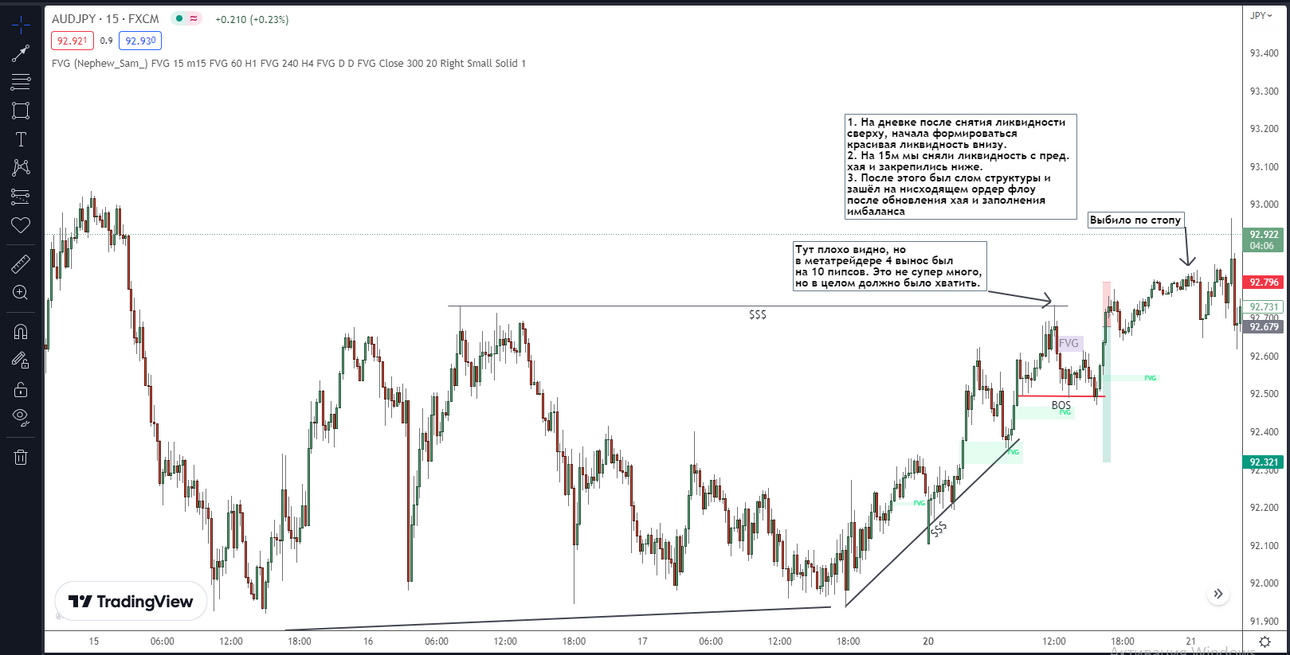Viewport: 1290px width, 655px height.
Task: Click the green 92.321 price axis label
Action: (1263, 462)
